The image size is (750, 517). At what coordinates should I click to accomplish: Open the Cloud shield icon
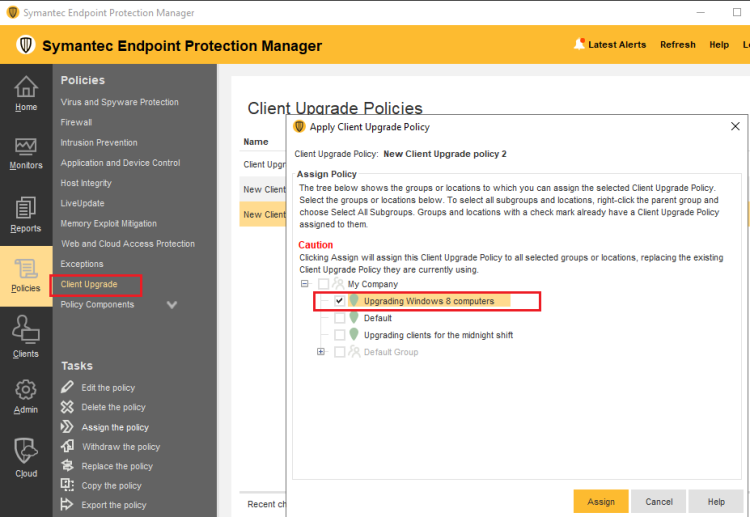click(x=26, y=450)
